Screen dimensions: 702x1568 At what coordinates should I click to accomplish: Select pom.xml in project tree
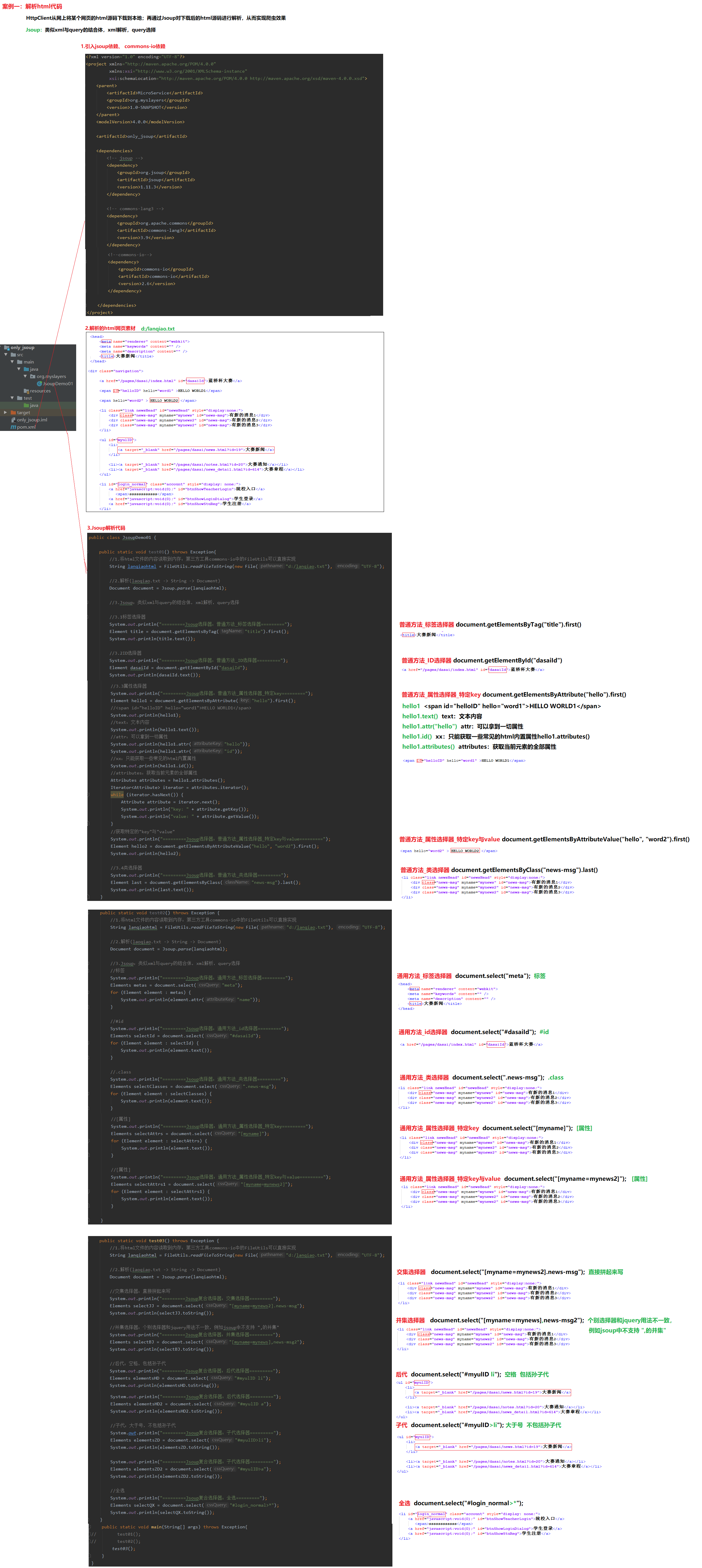[x=26, y=427]
